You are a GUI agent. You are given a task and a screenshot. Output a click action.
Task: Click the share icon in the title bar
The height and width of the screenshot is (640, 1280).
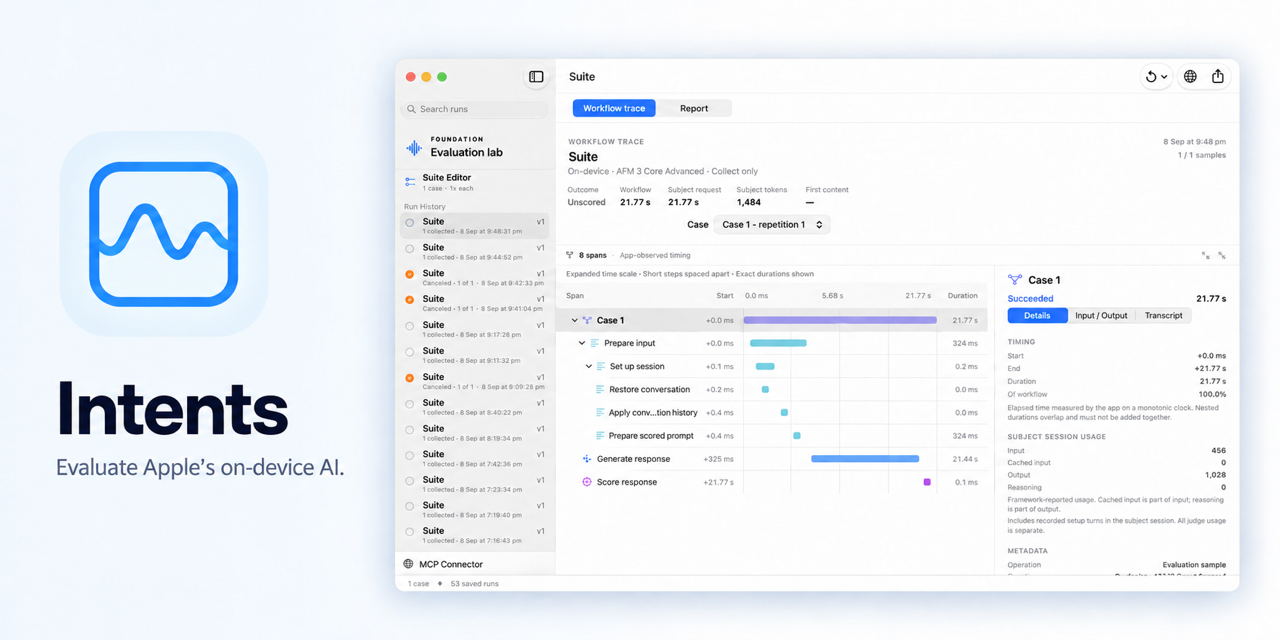1218,77
